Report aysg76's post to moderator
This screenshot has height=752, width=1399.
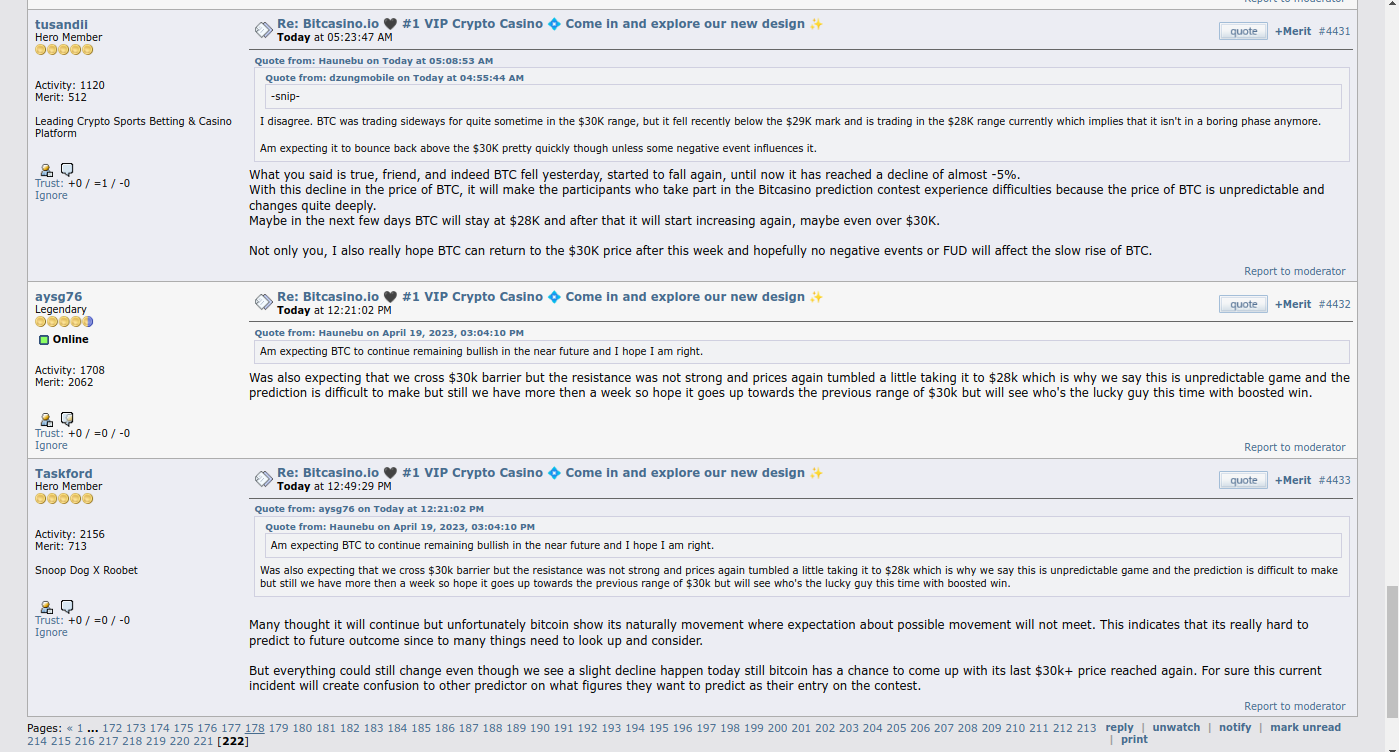[x=1294, y=448]
